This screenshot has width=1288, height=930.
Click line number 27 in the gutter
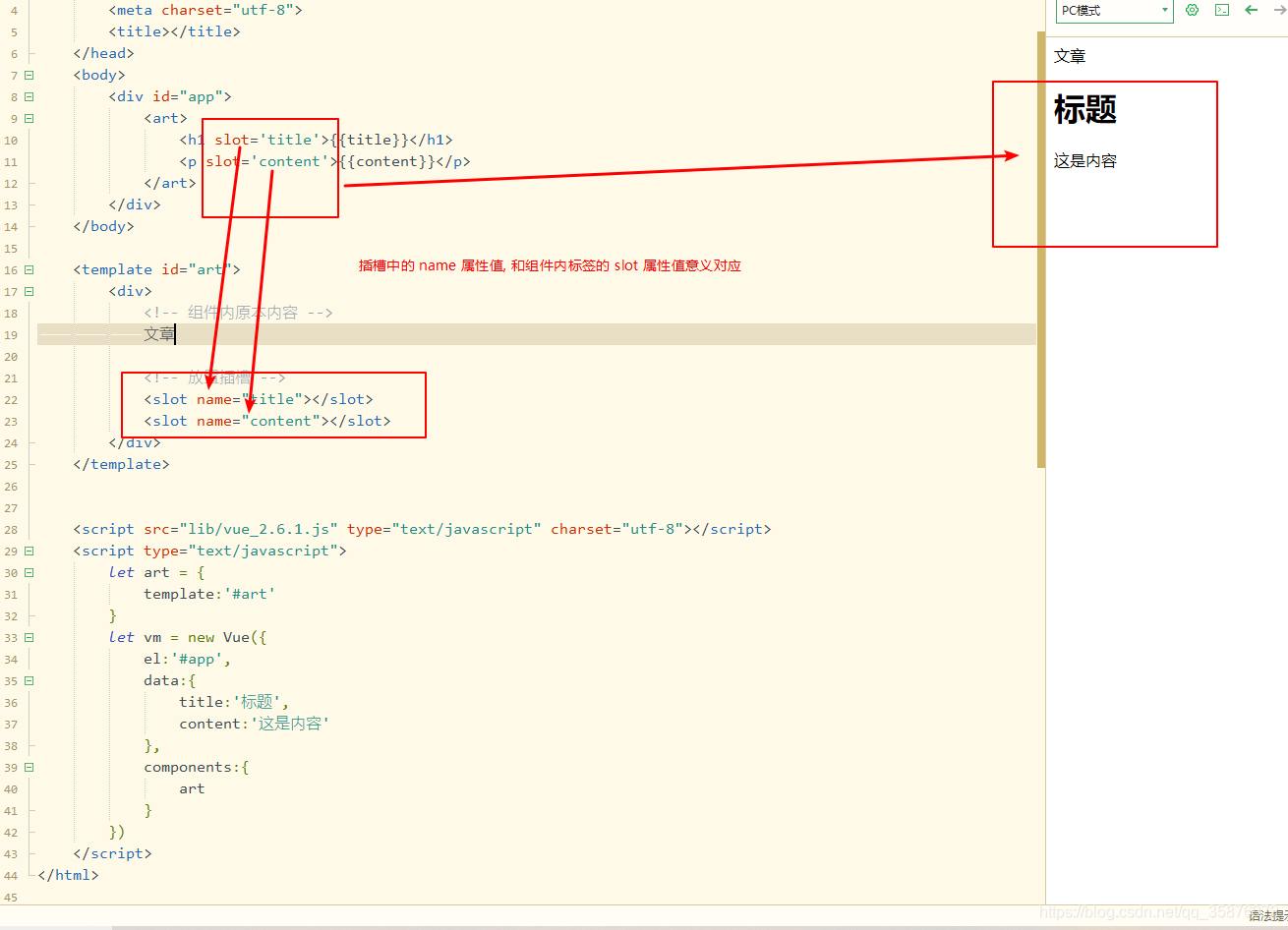click(11, 507)
